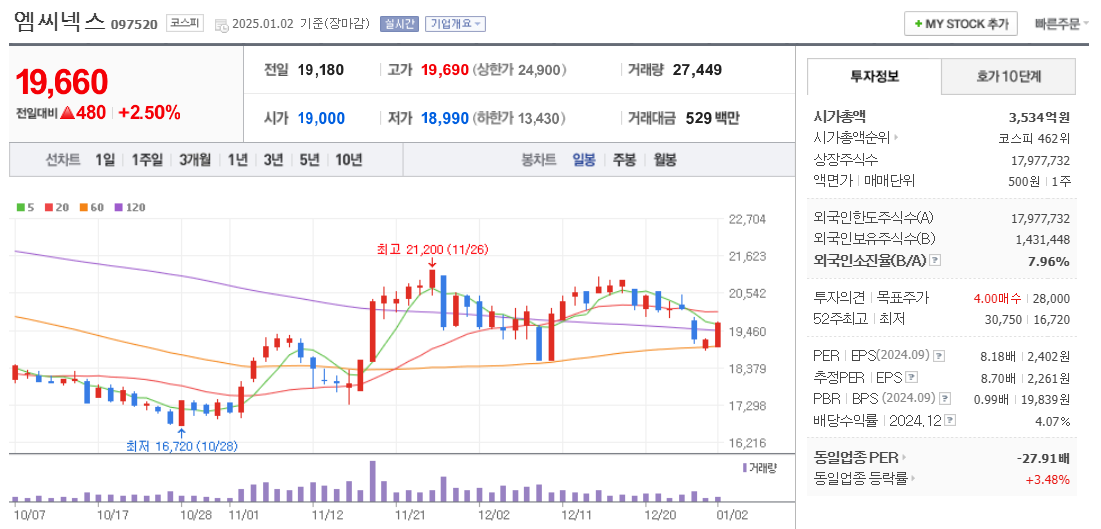Click the 거래량 volume legend marker
The image size is (1101, 529).
pyautogui.click(x=760, y=467)
